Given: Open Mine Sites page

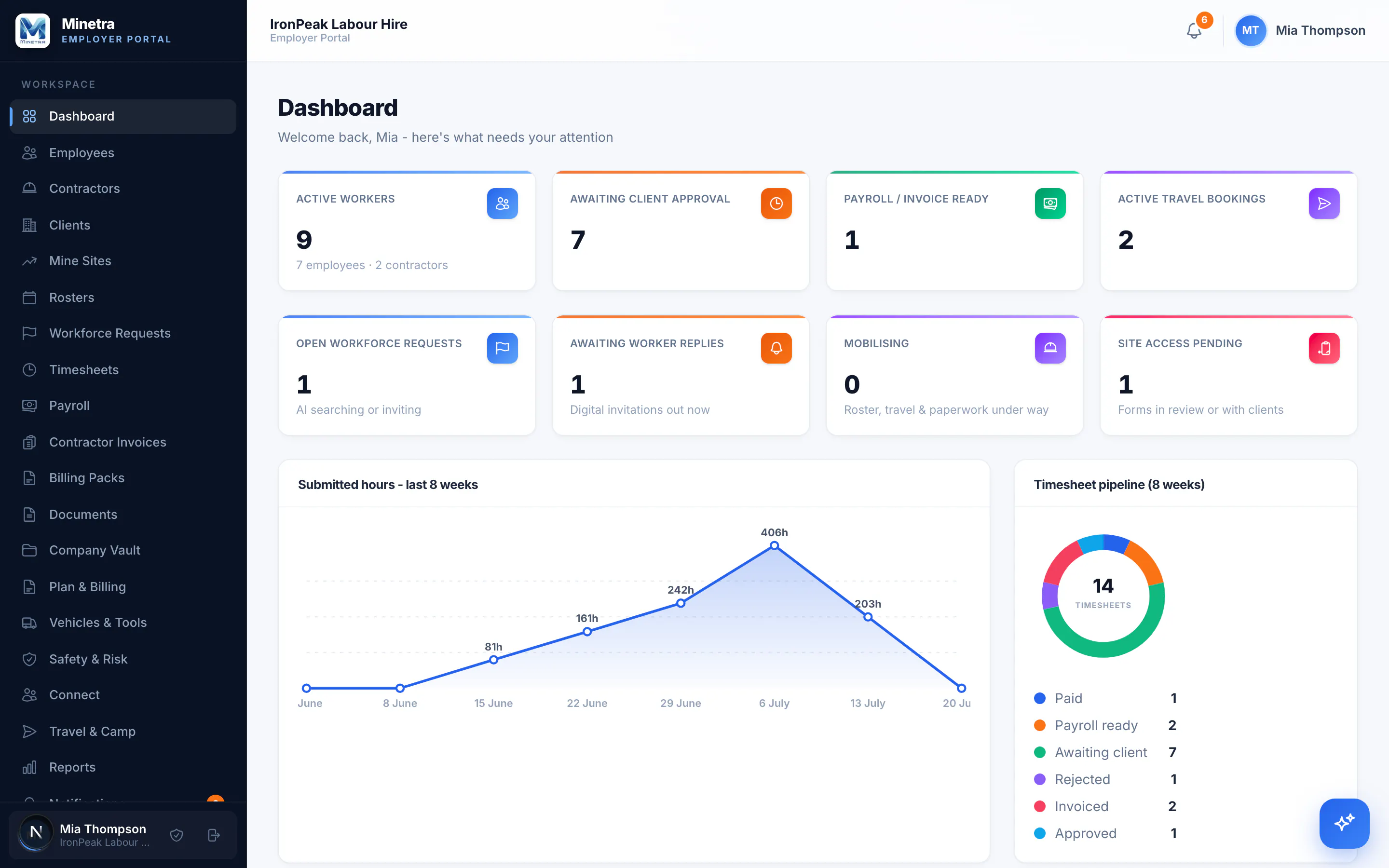Looking at the screenshot, I should point(123,260).
